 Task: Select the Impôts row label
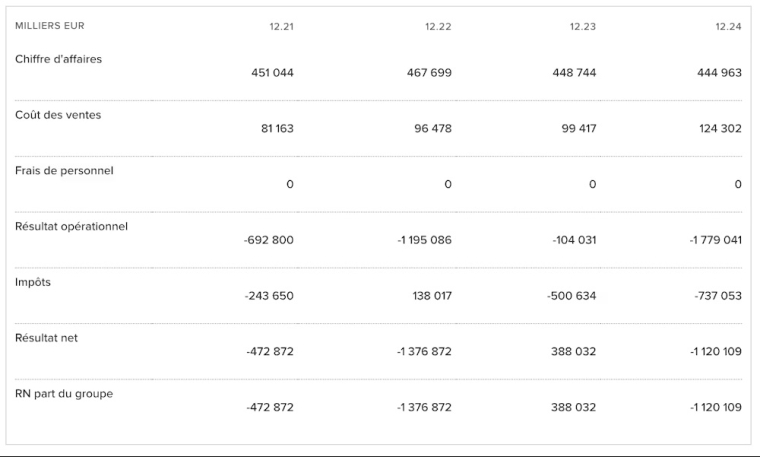[33, 282]
